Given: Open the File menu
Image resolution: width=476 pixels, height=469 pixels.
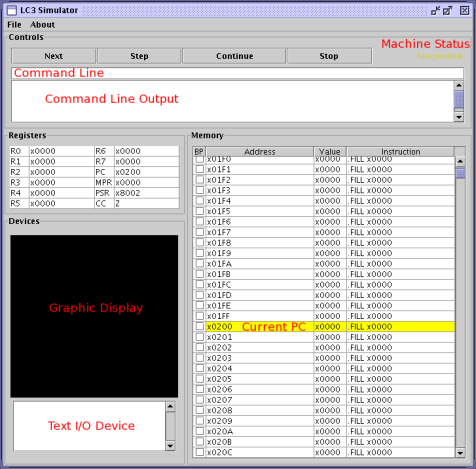Looking at the screenshot, I should 14,25.
